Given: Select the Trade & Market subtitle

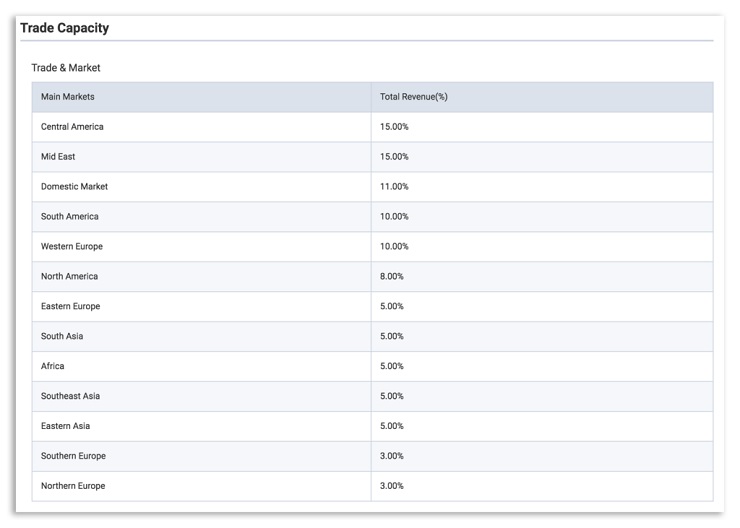Looking at the screenshot, I should click(66, 68).
